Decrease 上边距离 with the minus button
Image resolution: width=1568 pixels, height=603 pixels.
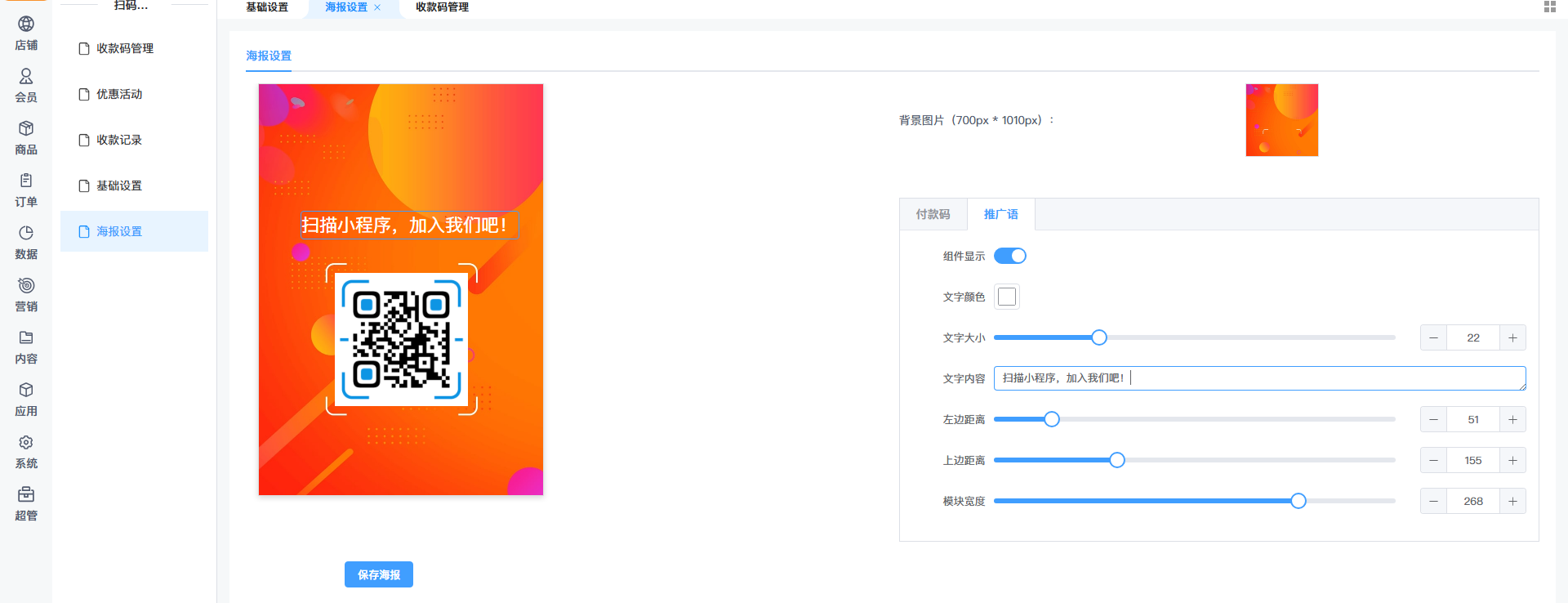tap(1433, 460)
